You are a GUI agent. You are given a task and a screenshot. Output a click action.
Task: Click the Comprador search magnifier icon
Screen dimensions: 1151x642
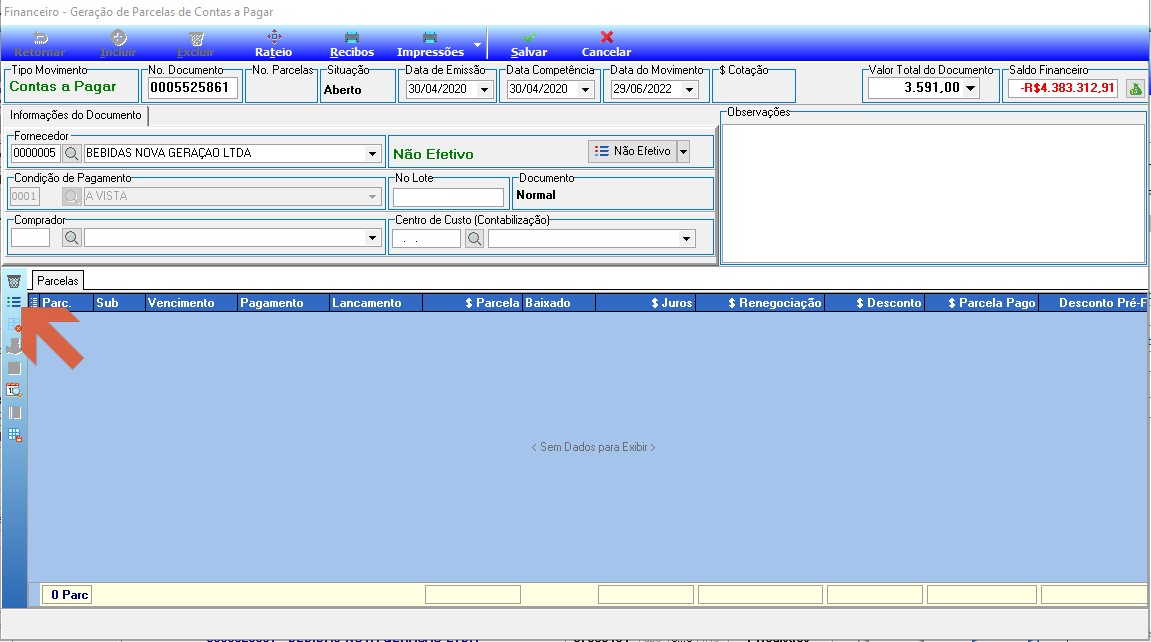(x=71, y=238)
